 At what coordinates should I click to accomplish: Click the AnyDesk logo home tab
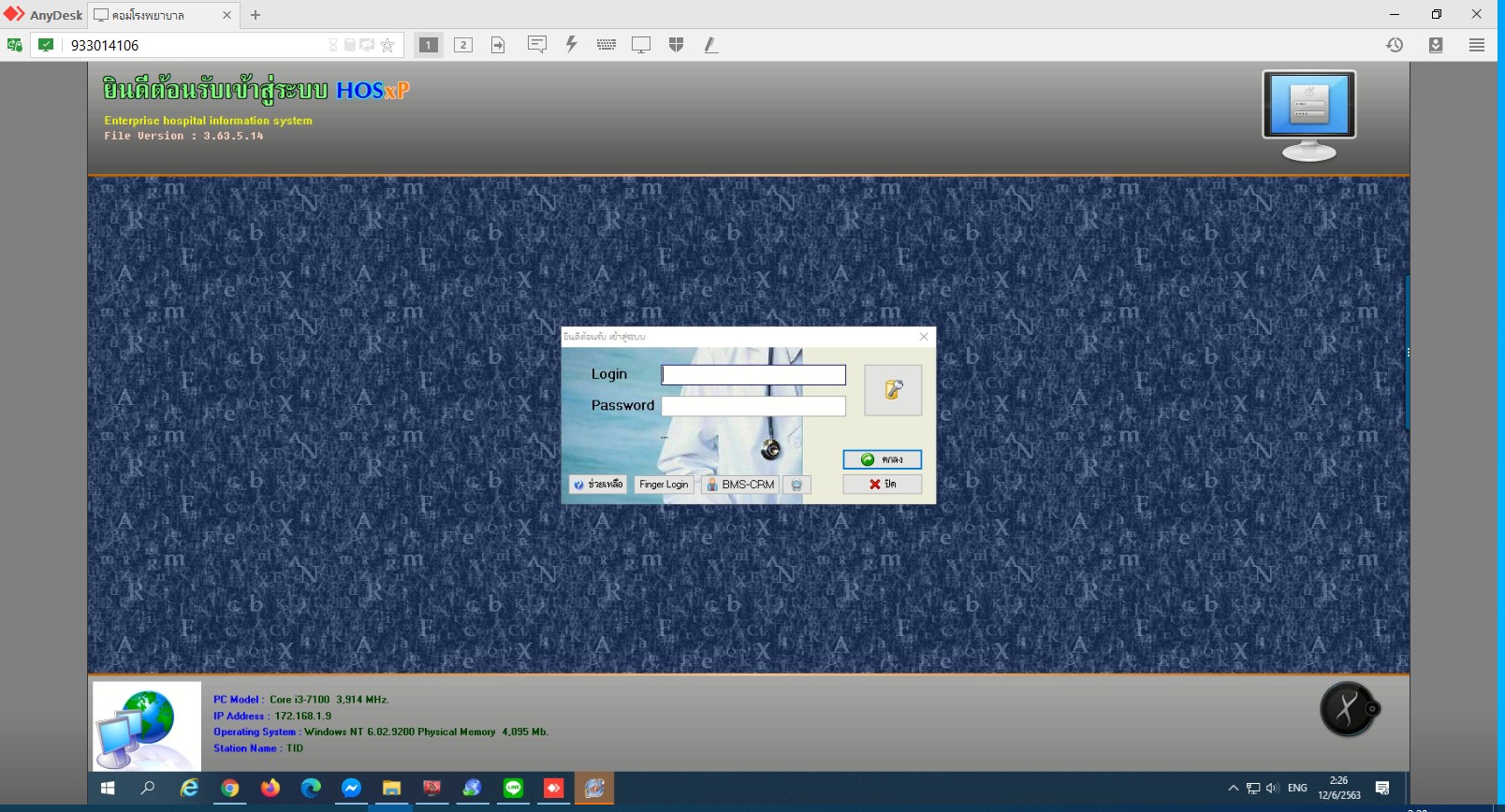tap(43, 15)
